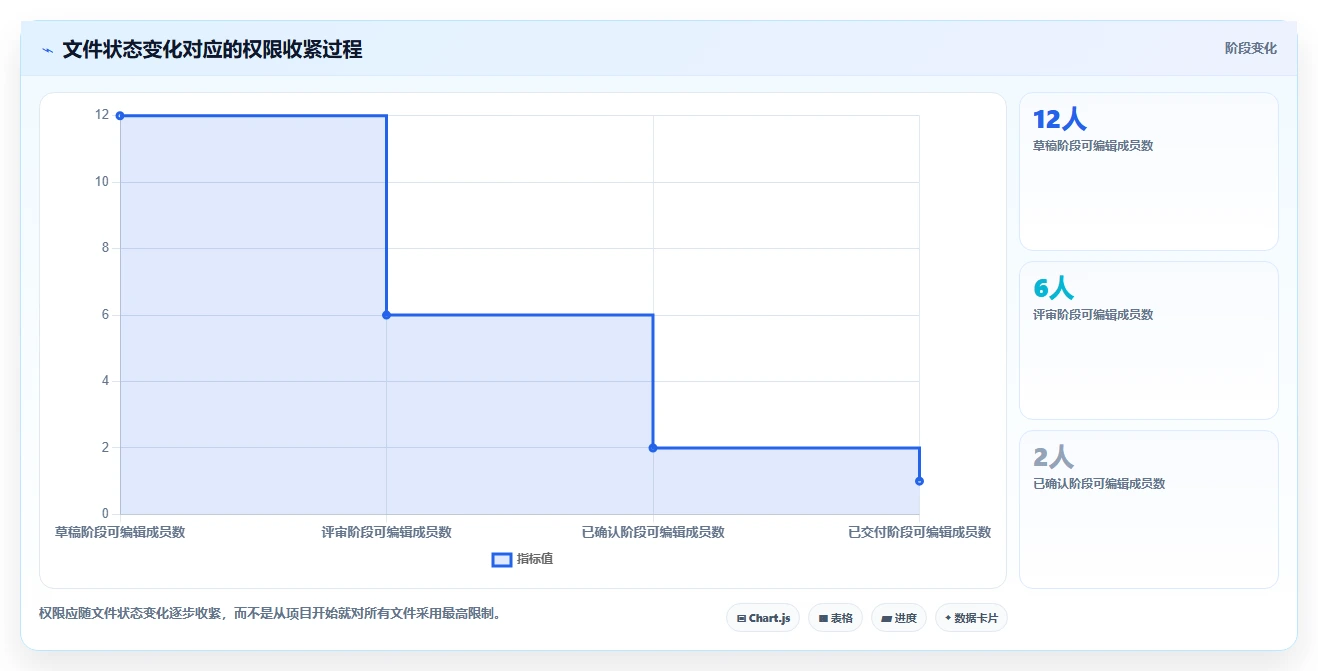1318x671 pixels.
Task: Click the data point at value 12
Action: tap(120, 116)
